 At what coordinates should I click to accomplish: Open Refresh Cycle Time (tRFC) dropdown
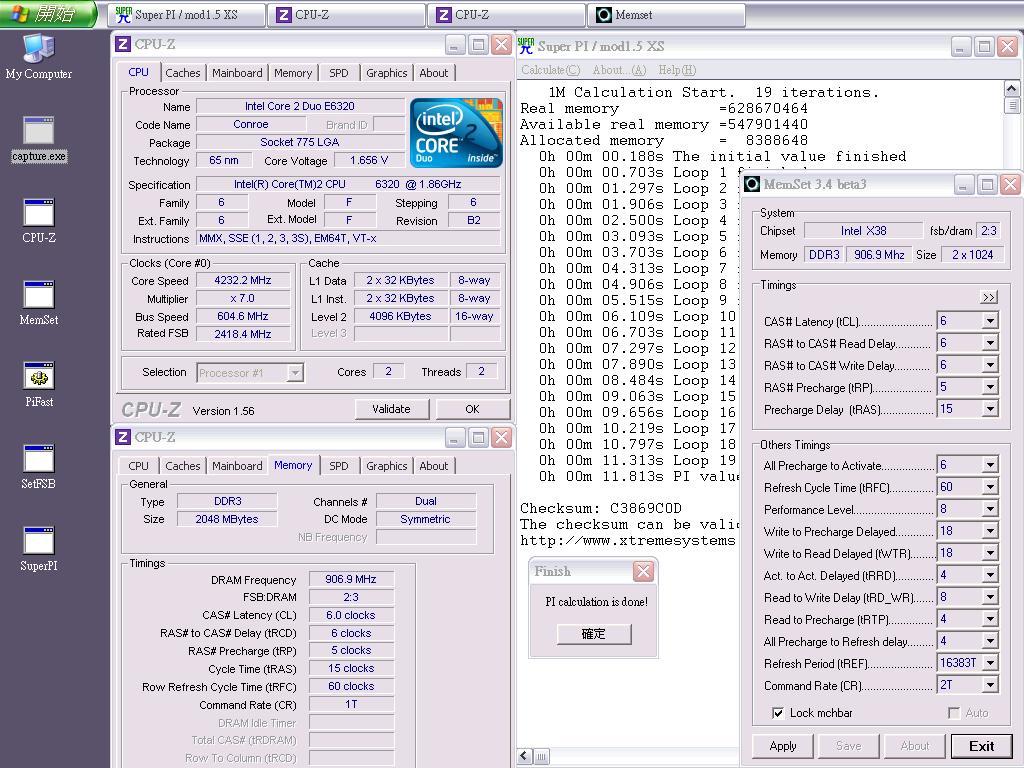[991, 487]
